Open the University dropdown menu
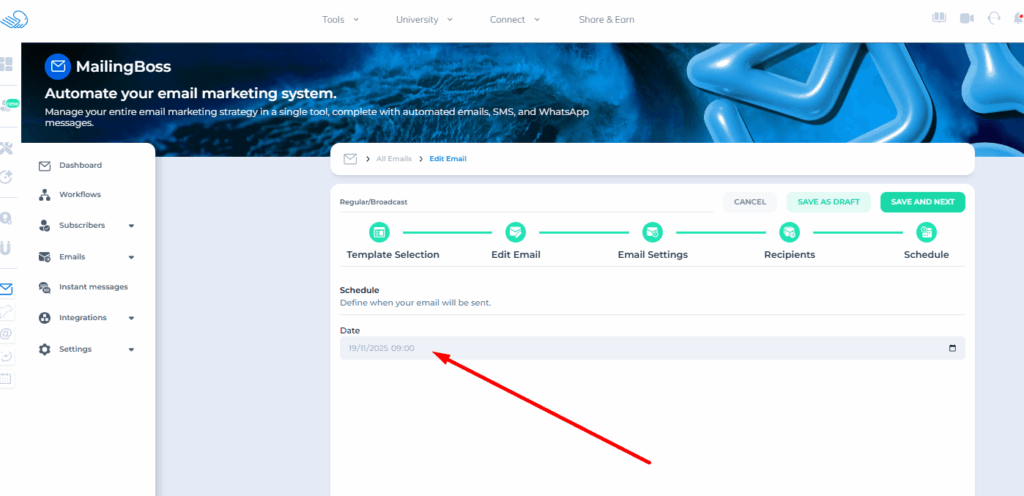 pyautogui.click(x=424, y=19)
